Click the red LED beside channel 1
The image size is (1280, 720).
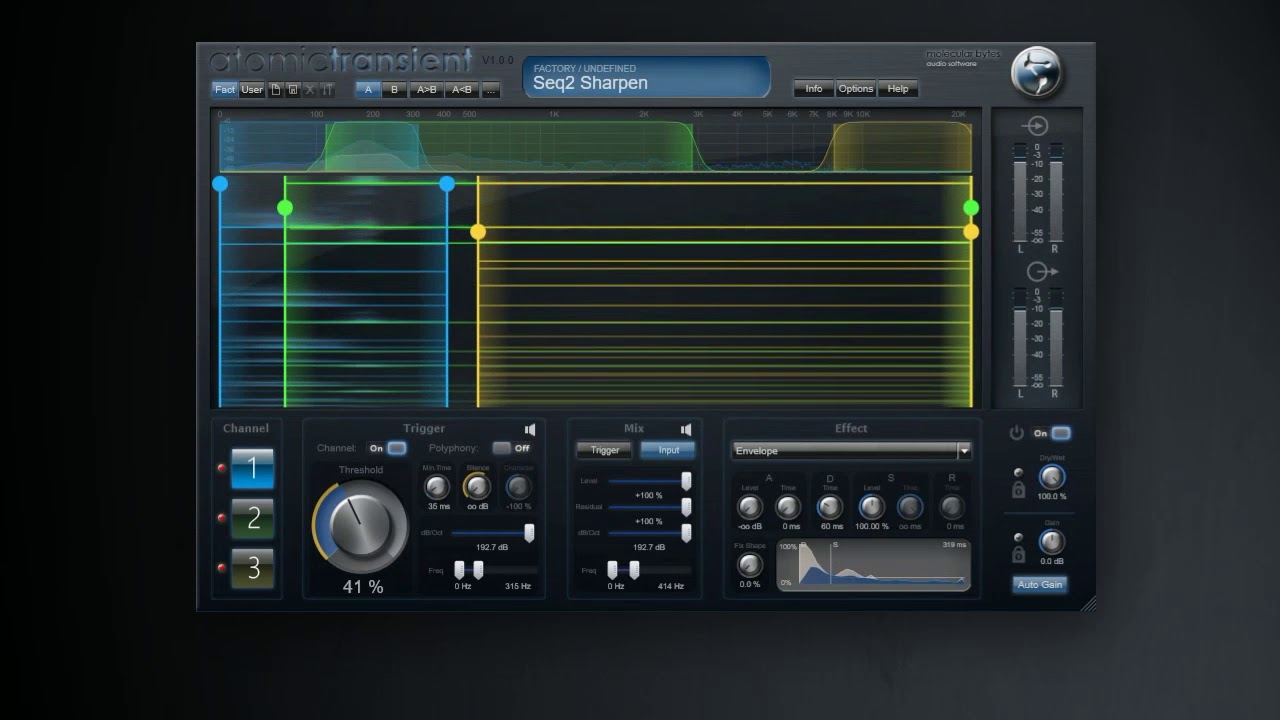click(221, 468)
